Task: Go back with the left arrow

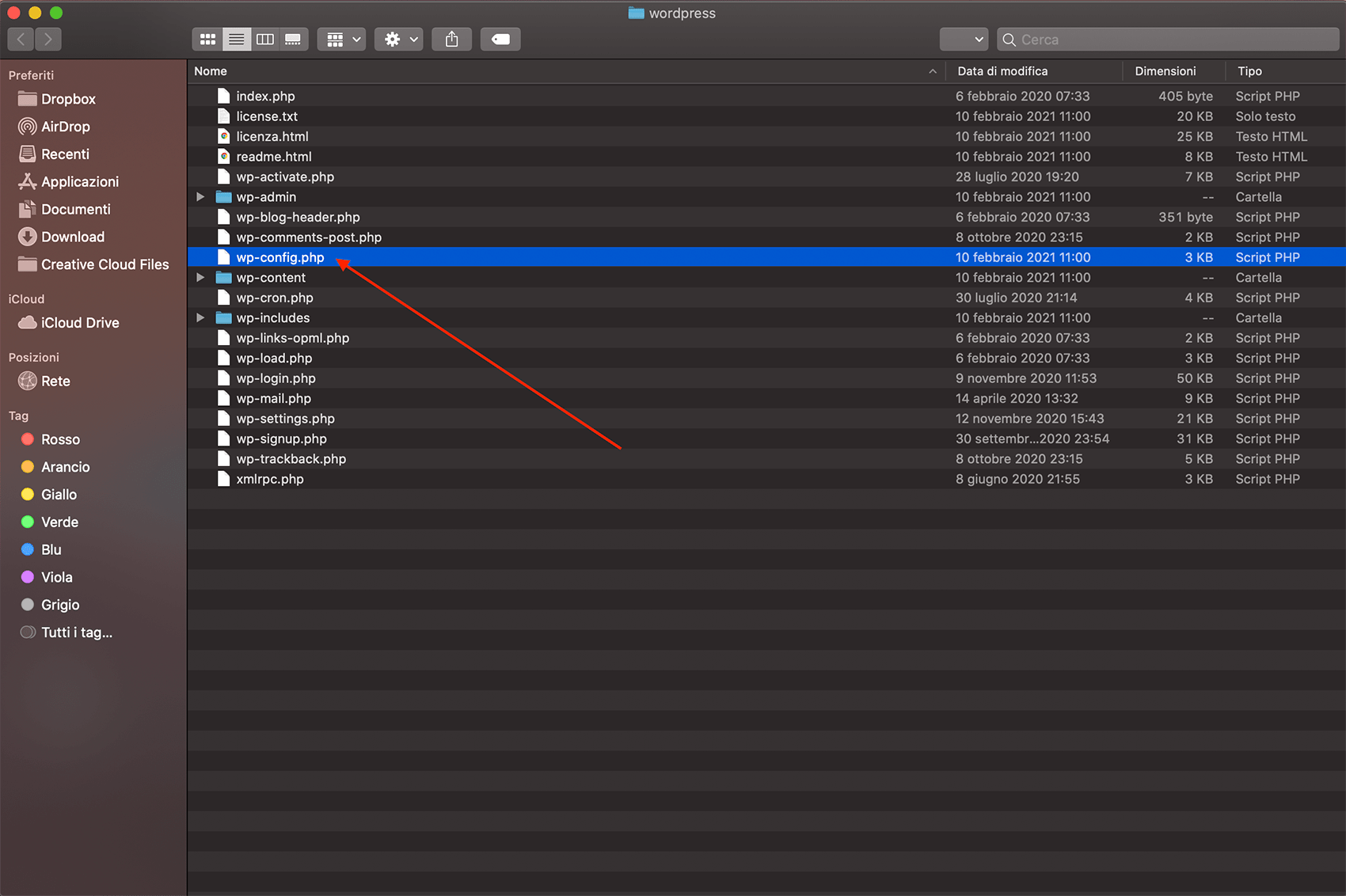Action: click(21, 40)
